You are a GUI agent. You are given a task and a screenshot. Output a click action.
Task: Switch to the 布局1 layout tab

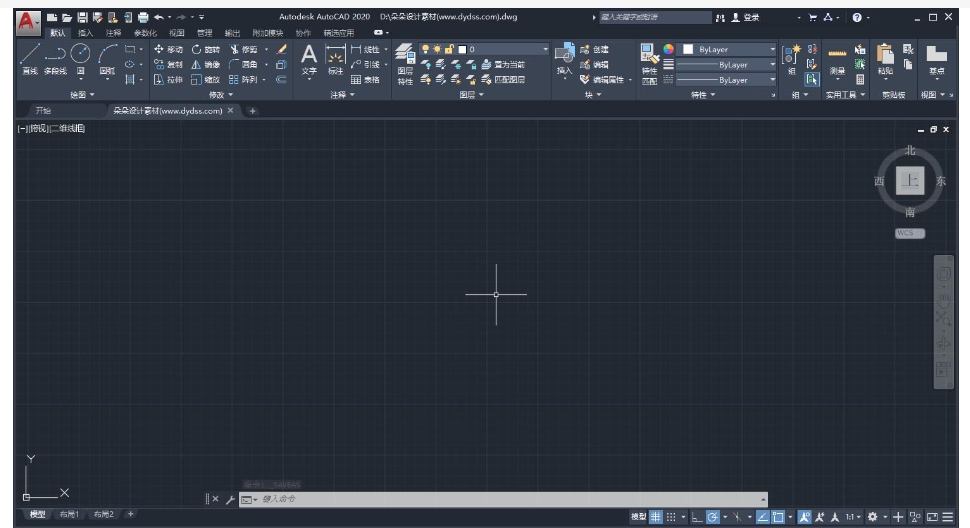click(69, 514)
